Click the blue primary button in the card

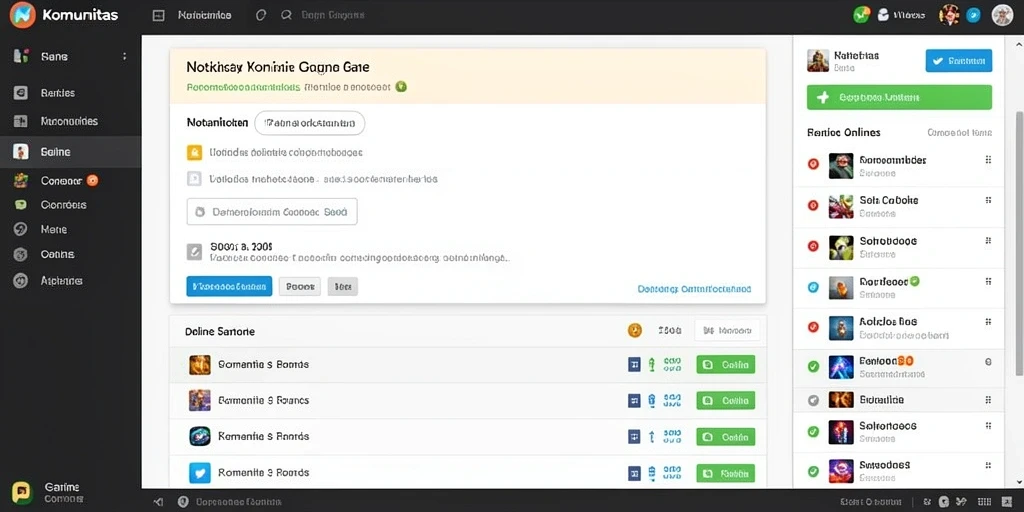[x=229, y=286]
